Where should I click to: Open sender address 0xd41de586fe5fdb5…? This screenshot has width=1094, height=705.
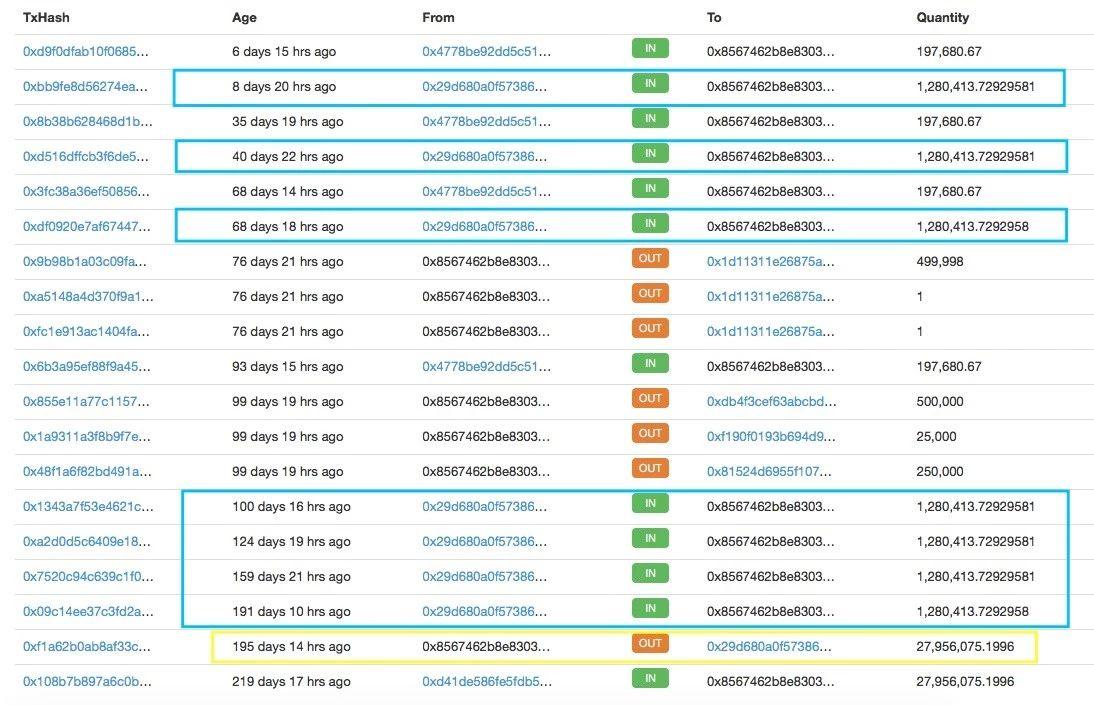click(487, 681)
